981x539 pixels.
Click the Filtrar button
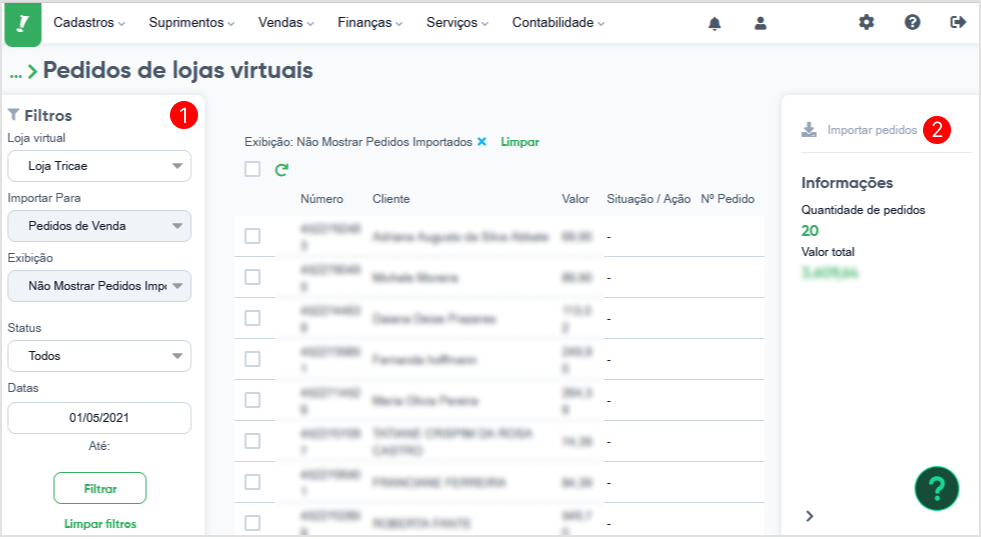100,489
